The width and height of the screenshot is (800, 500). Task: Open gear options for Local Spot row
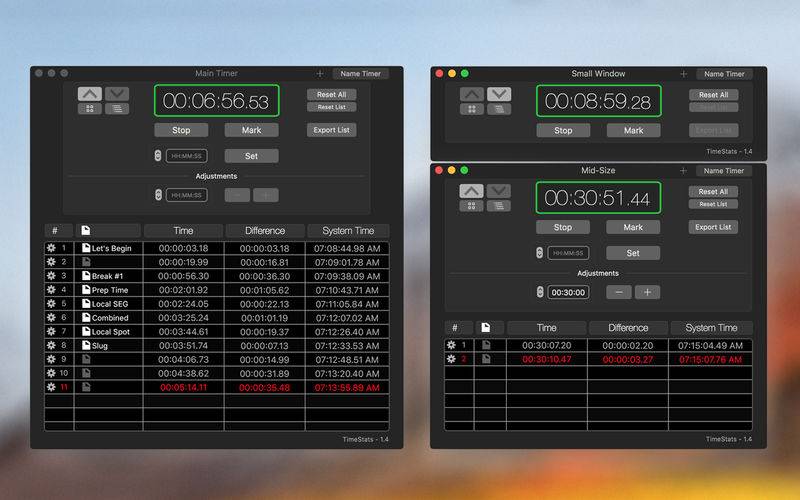[51, 331]
